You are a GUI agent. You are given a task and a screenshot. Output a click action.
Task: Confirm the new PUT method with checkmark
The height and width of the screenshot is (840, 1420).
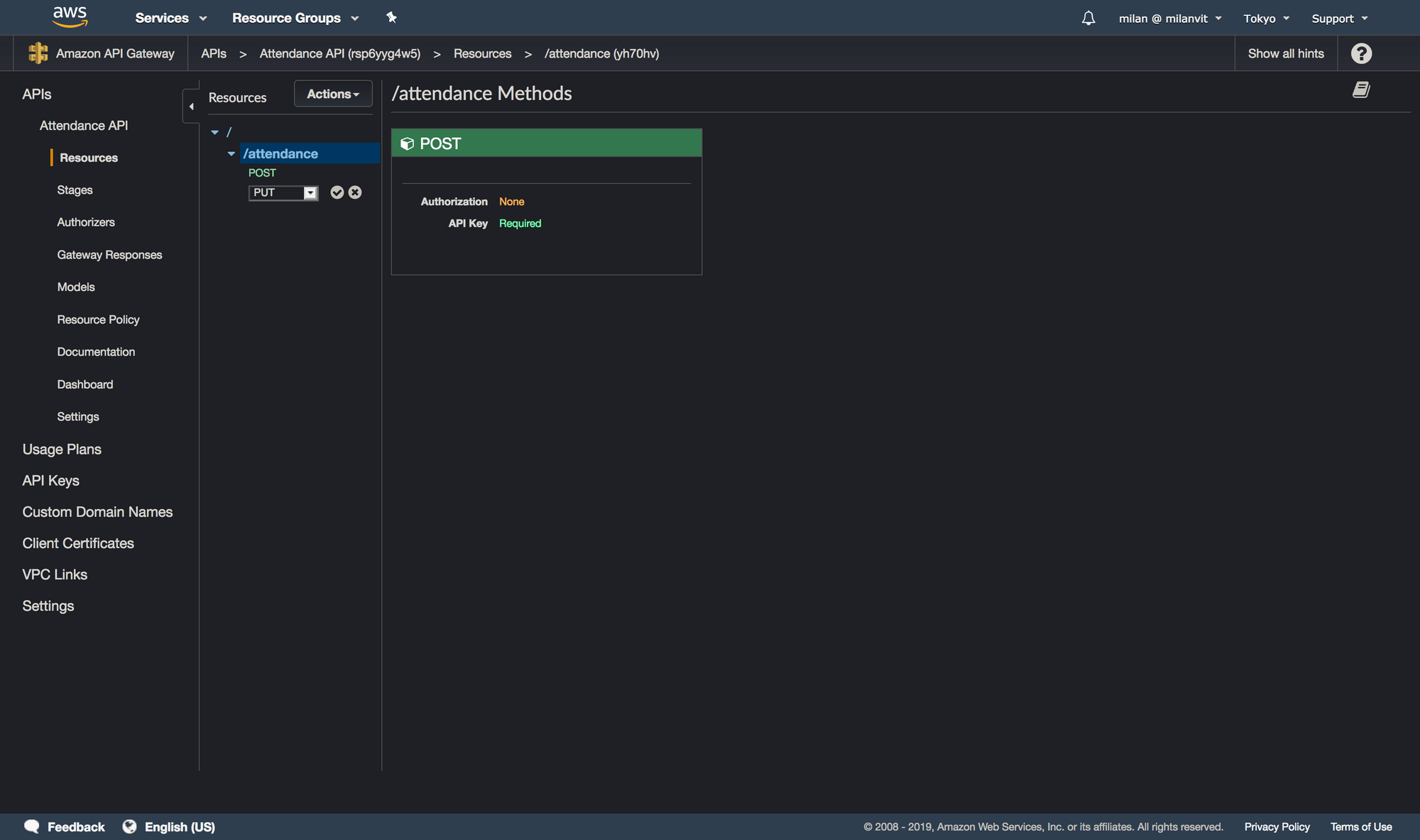[x=337, y=192]
